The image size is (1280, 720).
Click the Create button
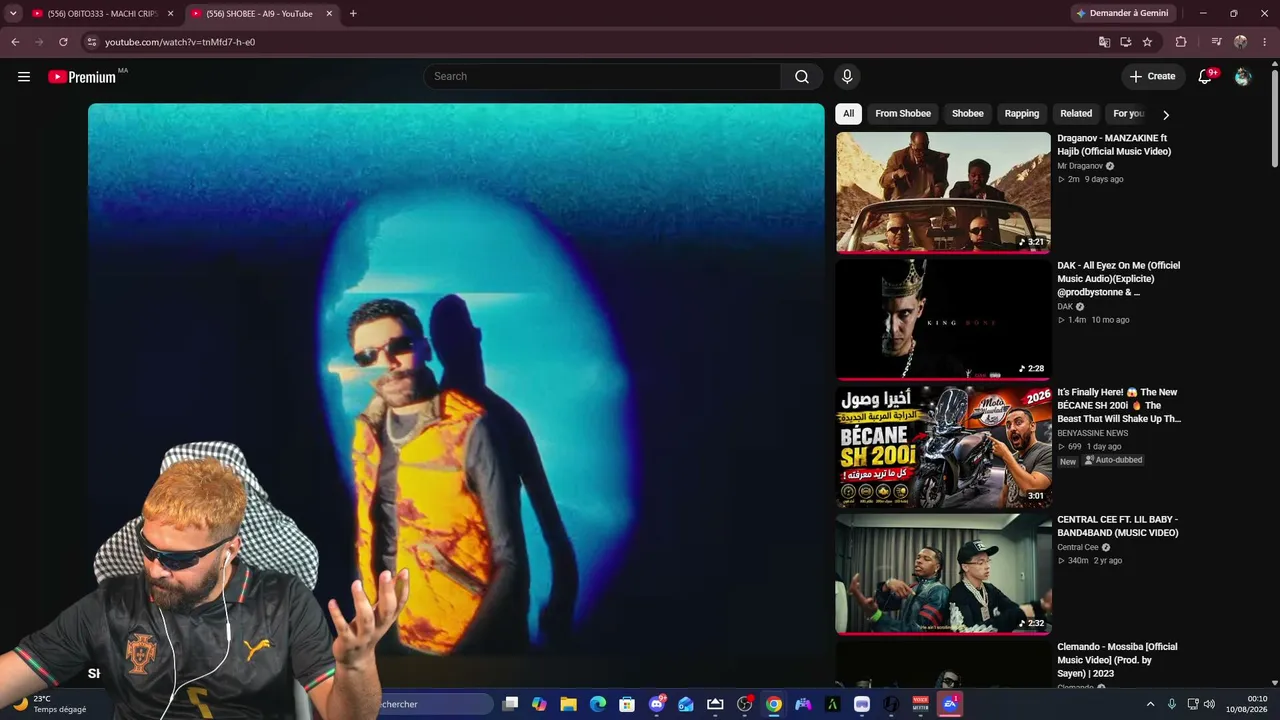(x=1153, y=77)
